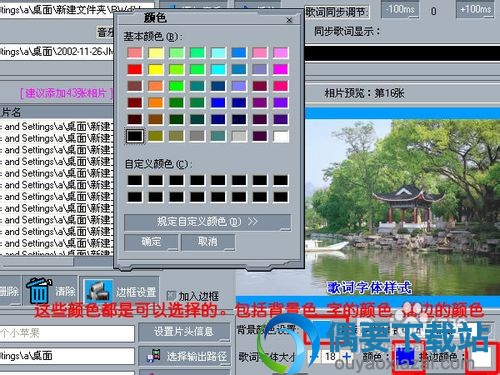Viewport: 500px width, 375px height.
Task: Pick the bright yellow swatch in second row
Action: 156,69
